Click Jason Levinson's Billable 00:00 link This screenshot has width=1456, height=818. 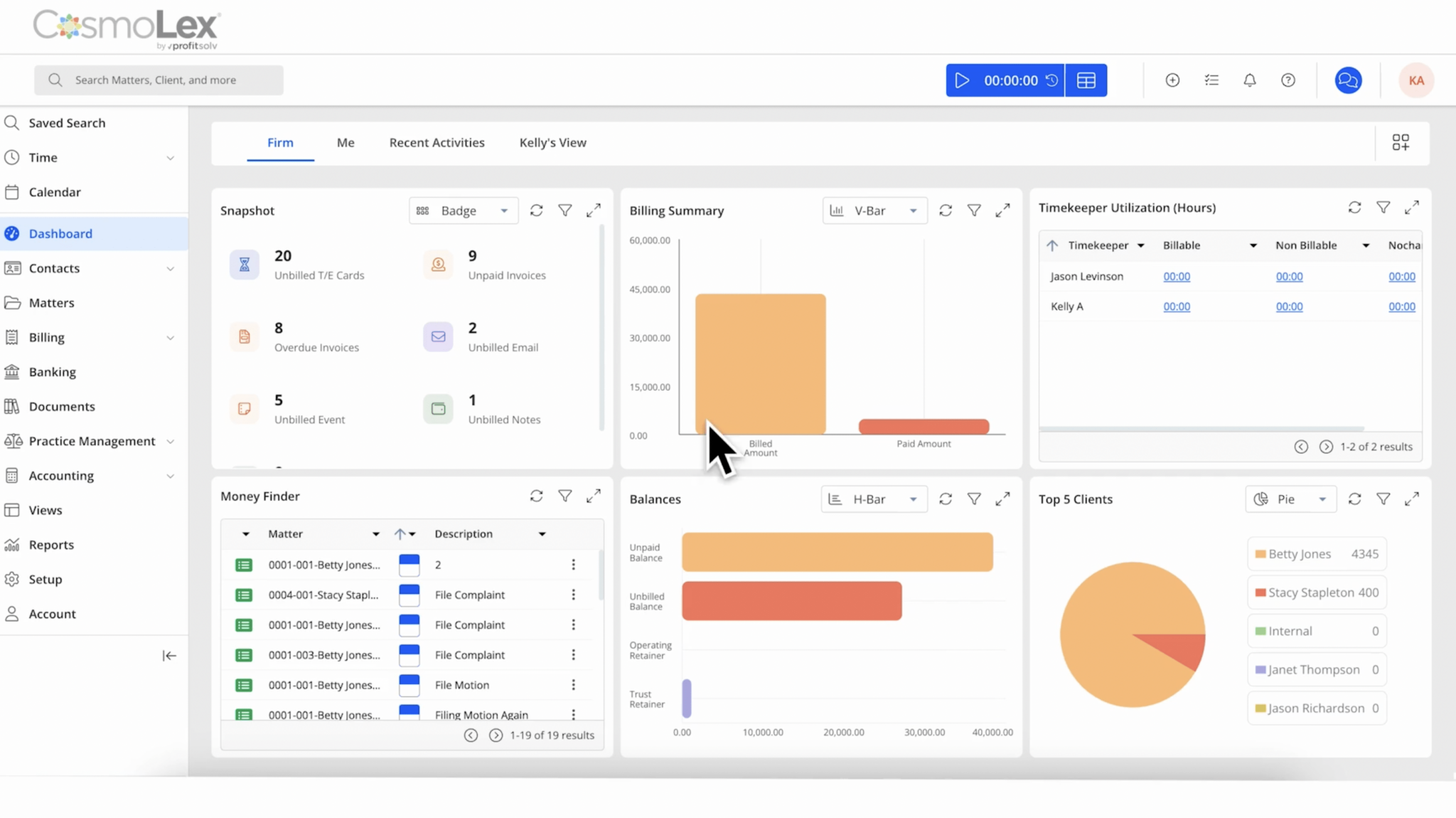pos(1177,277)
